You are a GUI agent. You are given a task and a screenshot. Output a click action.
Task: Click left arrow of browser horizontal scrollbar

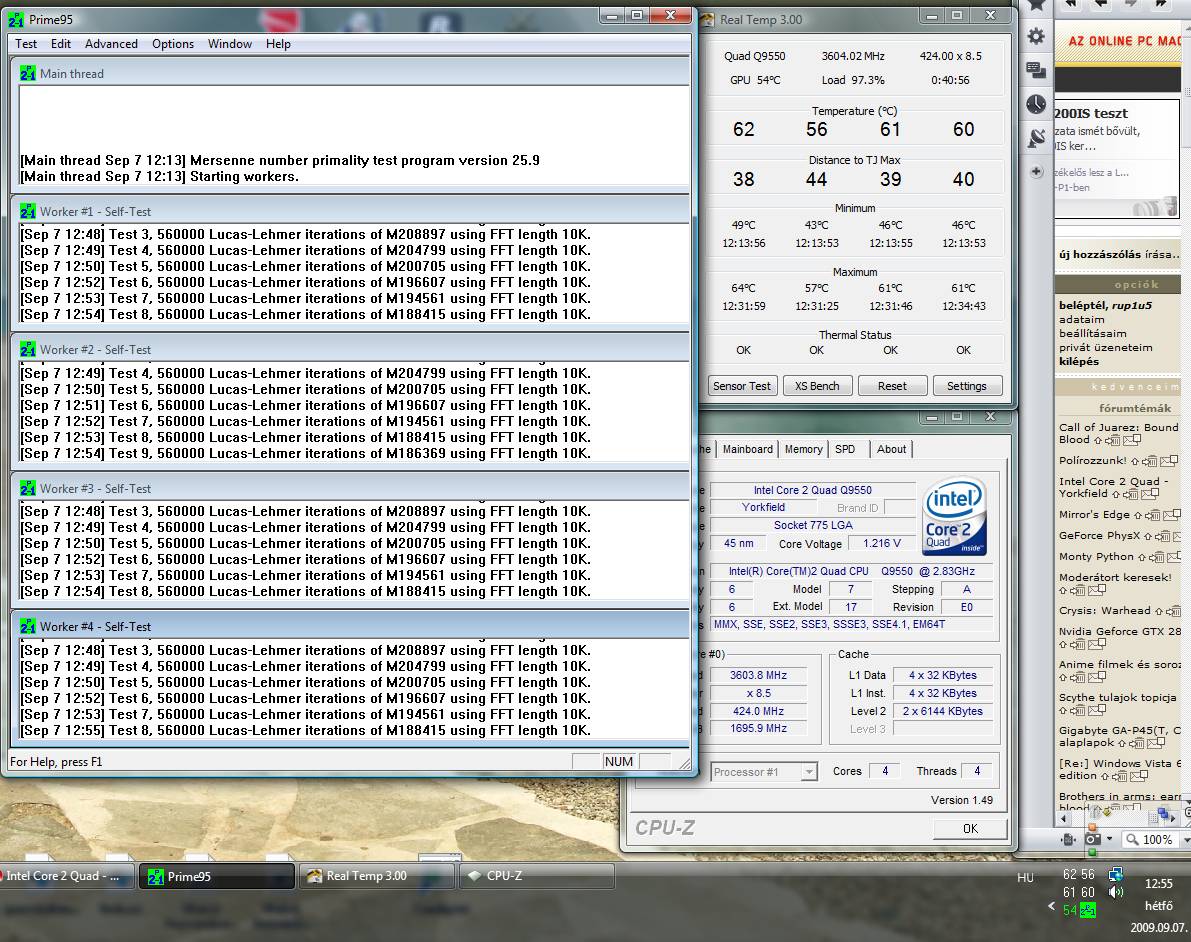tap(1063, 818)
